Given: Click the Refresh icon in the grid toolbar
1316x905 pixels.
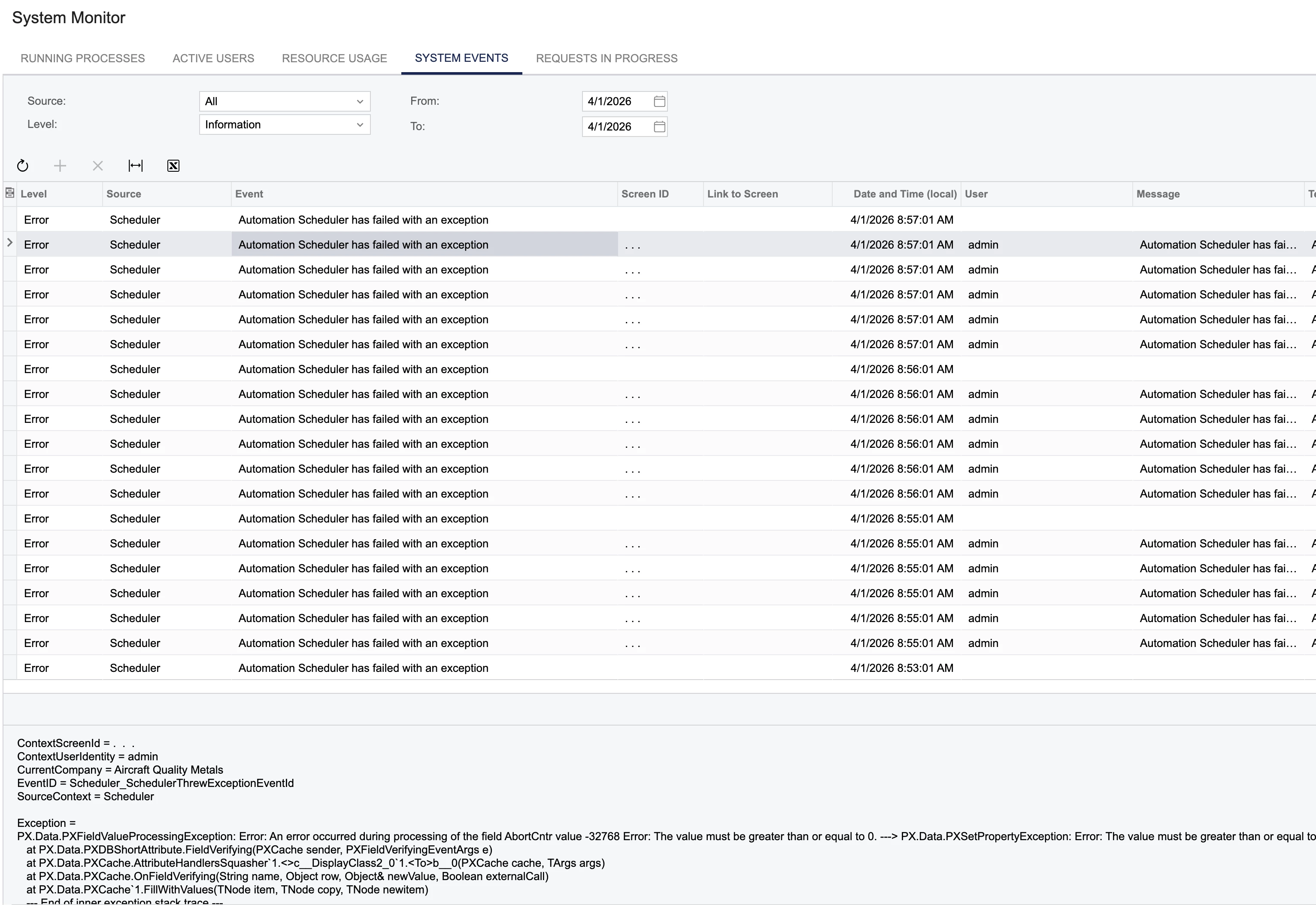Looking at the screenshot, I should (x=23, y=166).
